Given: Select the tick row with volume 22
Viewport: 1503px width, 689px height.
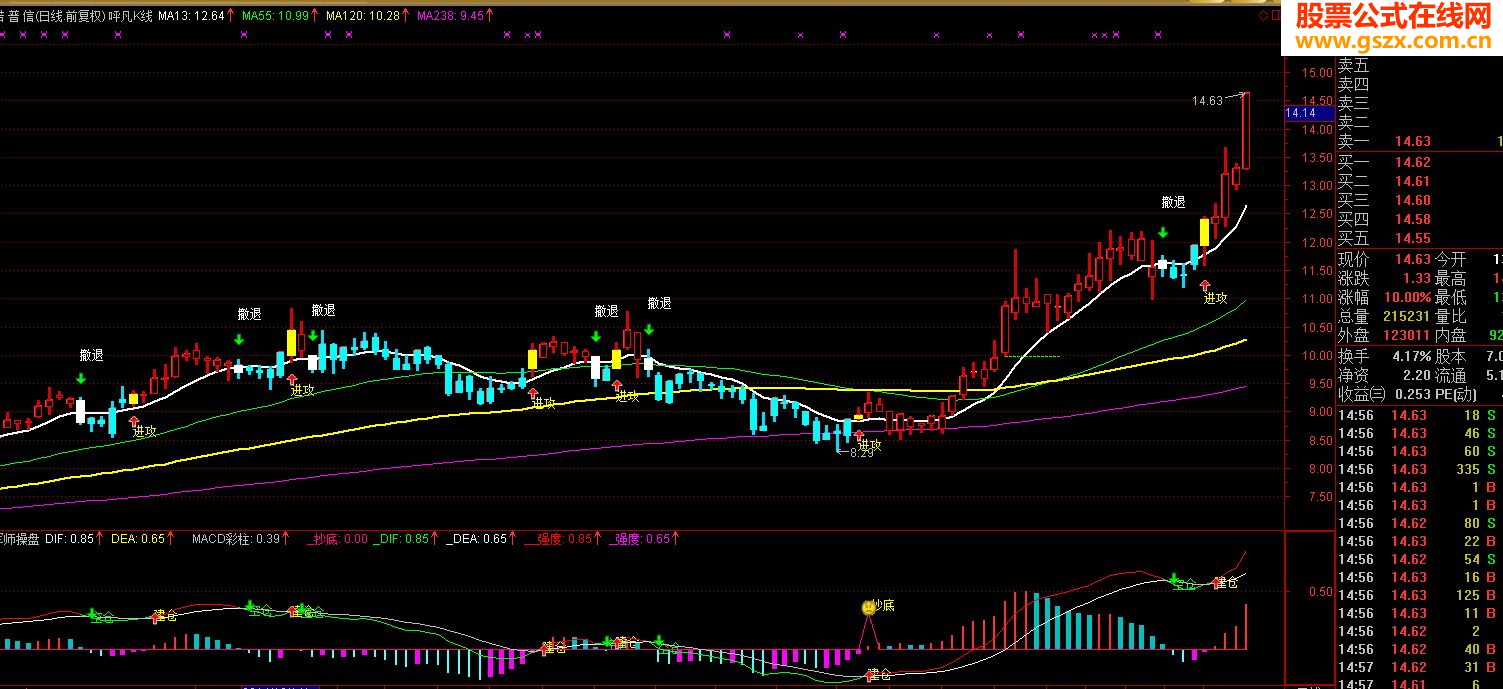Looking at the screenshot, I should (x=1420, y=541).
